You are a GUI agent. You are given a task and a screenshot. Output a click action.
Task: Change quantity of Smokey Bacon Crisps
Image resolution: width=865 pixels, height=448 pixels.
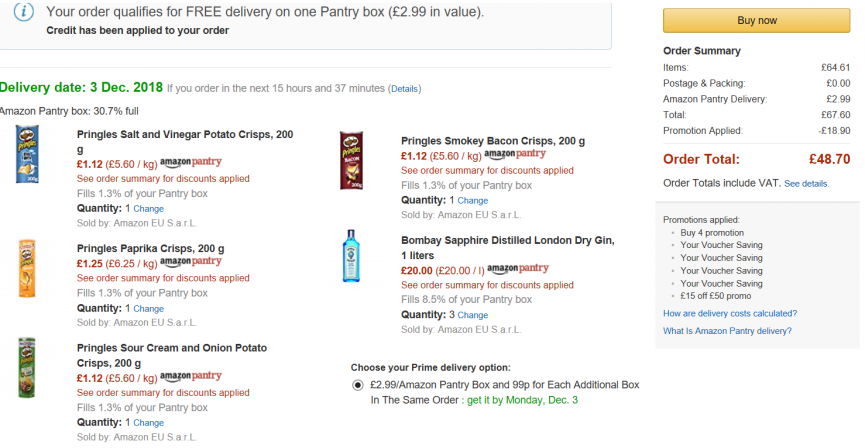473,201
